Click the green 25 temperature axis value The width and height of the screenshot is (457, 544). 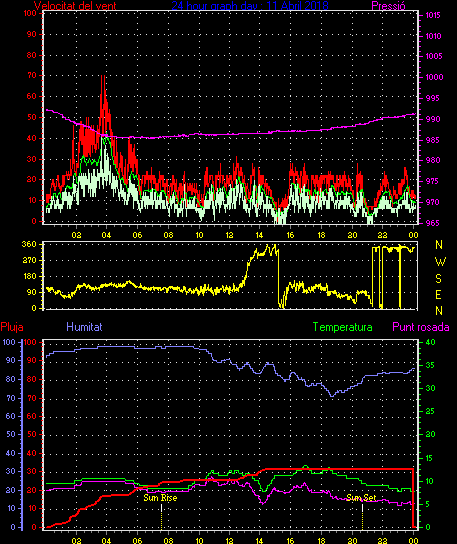point(430,411)
